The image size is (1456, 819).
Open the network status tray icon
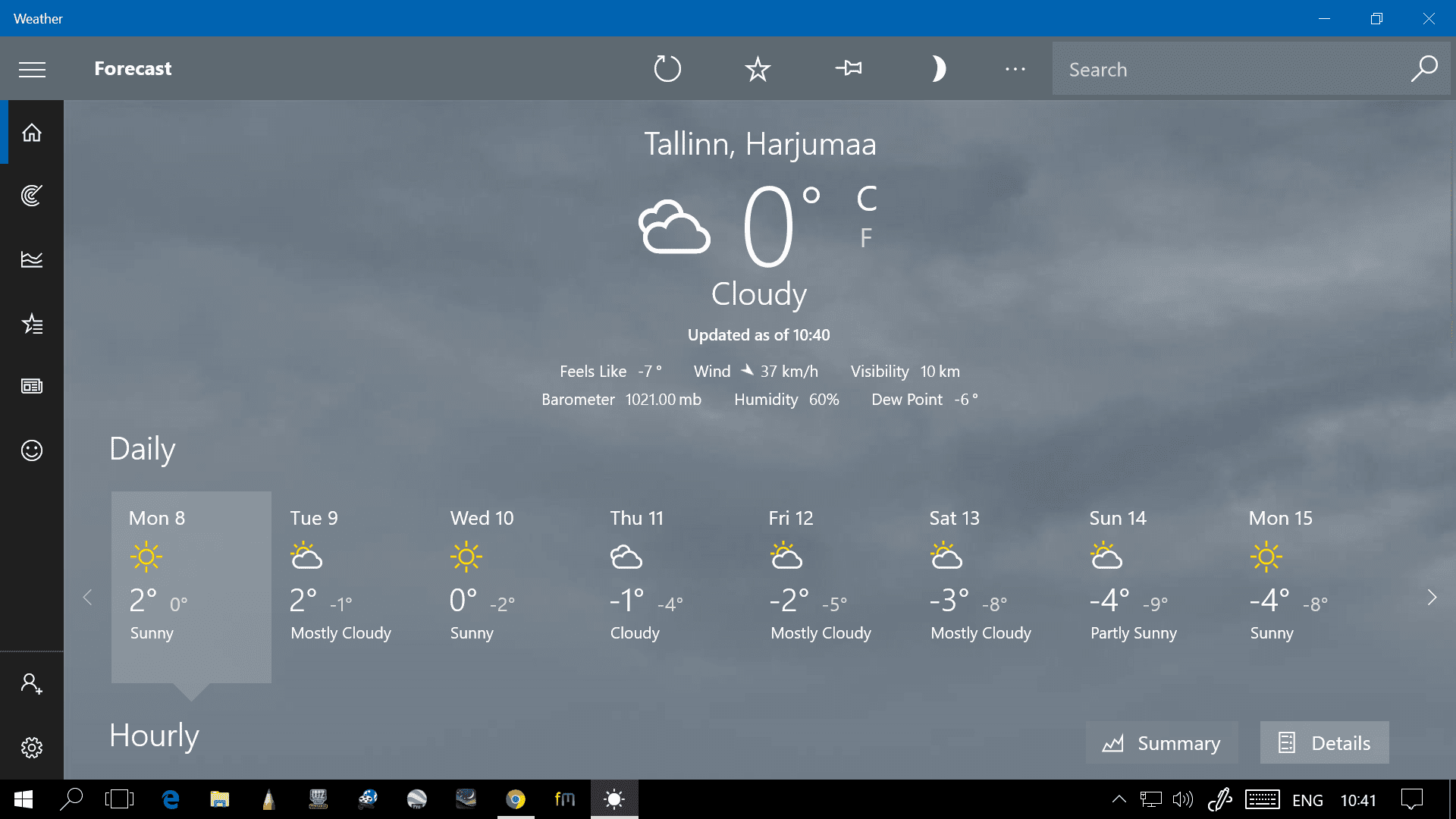[x=1150, y=799]
